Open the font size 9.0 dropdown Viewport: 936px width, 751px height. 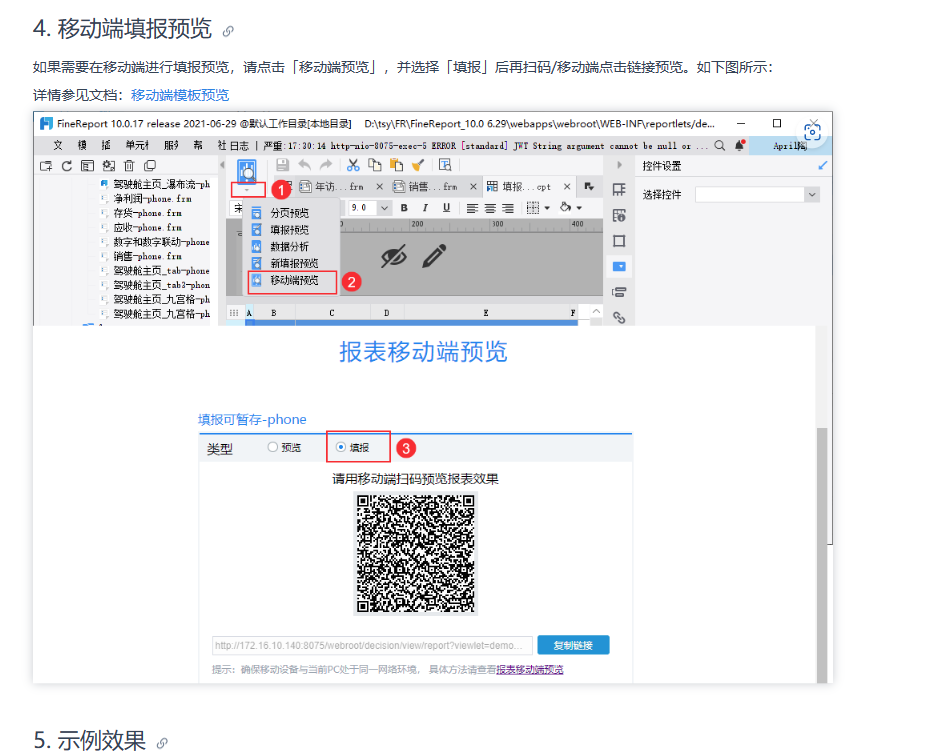point(384,208)
